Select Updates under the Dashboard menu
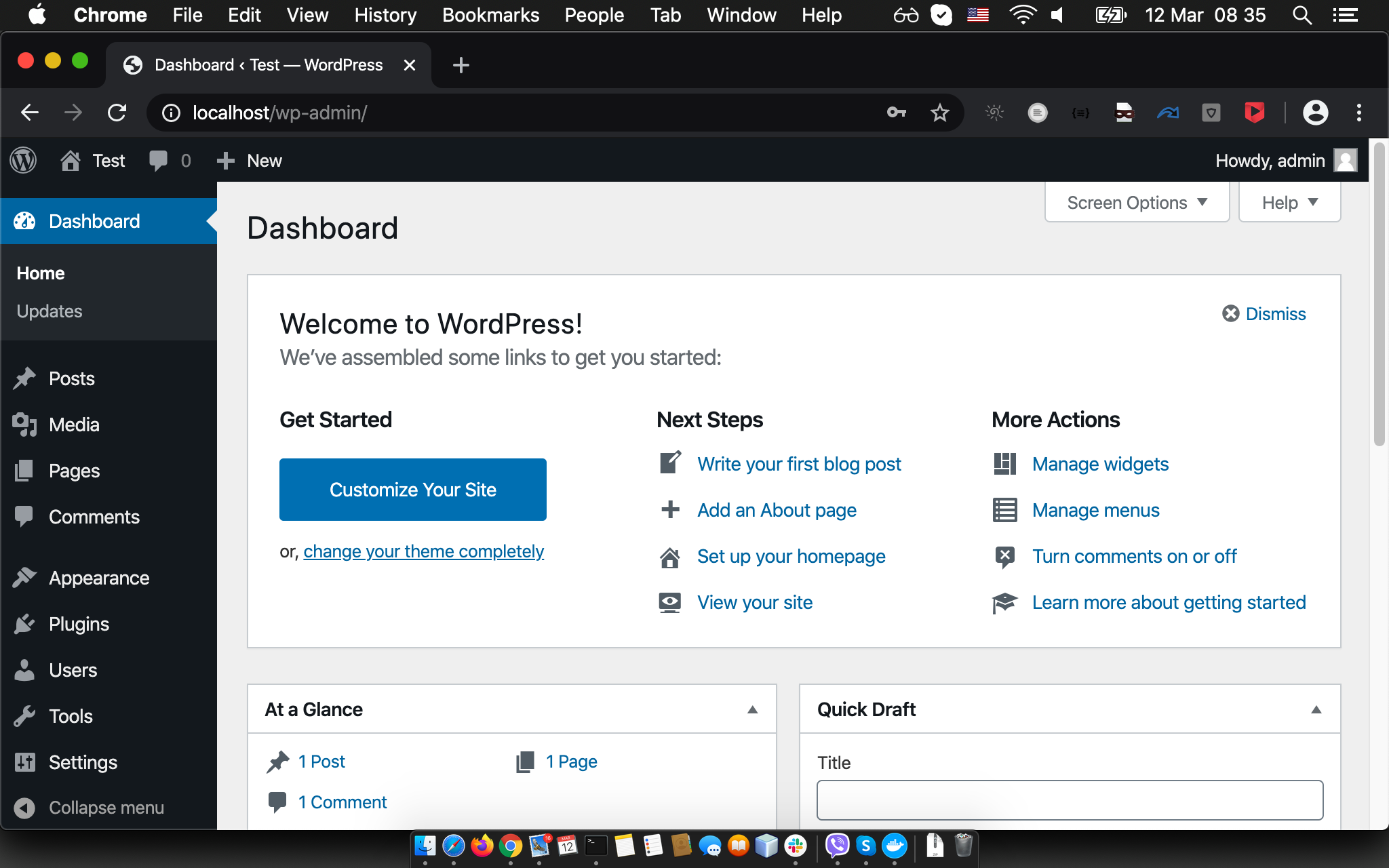 [48, 311]
